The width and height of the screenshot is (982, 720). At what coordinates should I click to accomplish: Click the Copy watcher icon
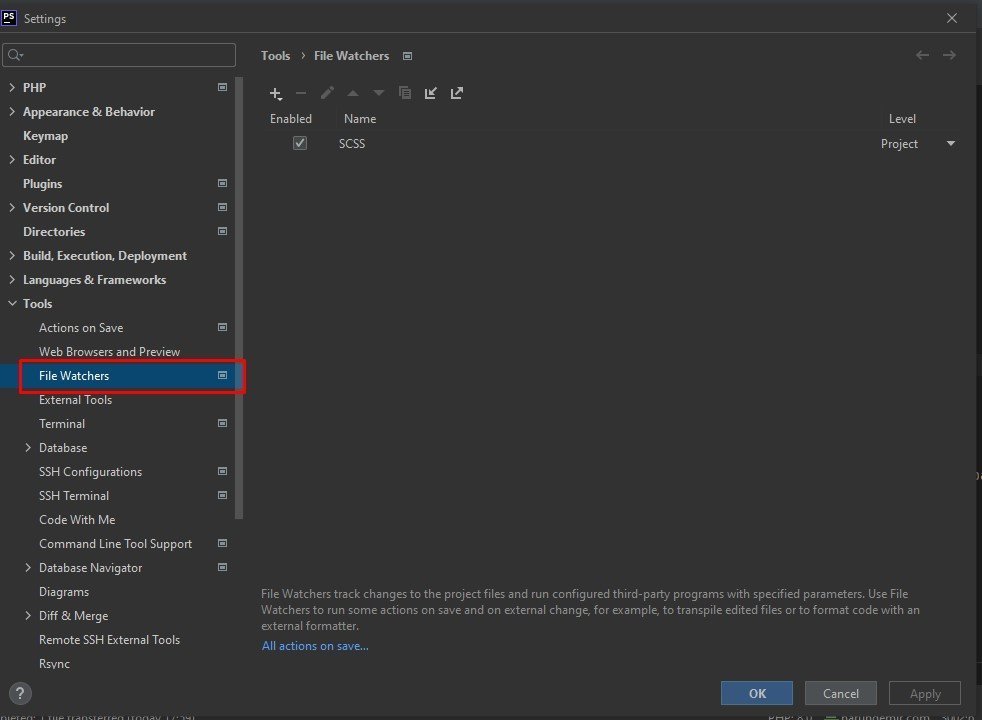(x=405, y=93)
